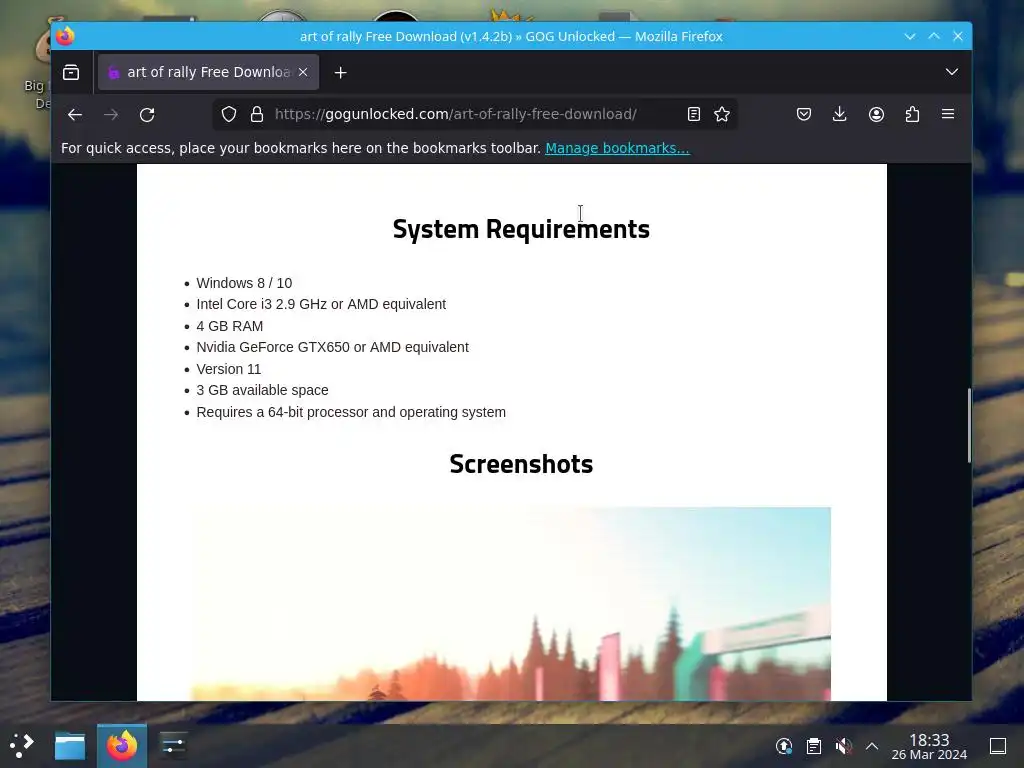Minimize the Firefox window

pyautogui.click(x=910, y=37)
